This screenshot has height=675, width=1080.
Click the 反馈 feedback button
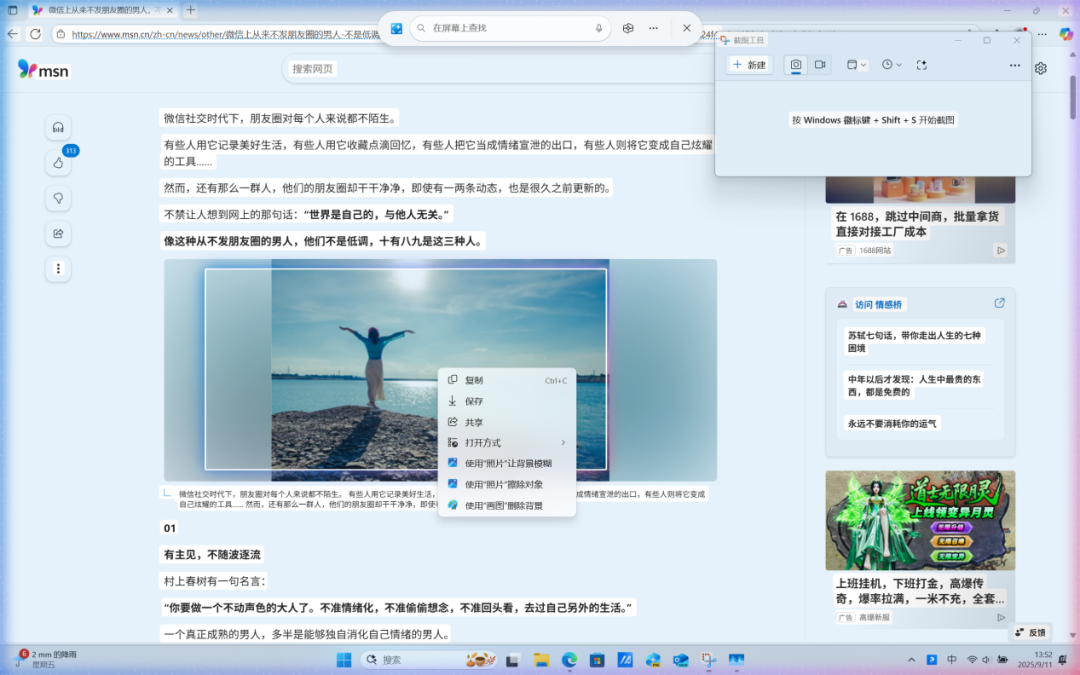1030,632
